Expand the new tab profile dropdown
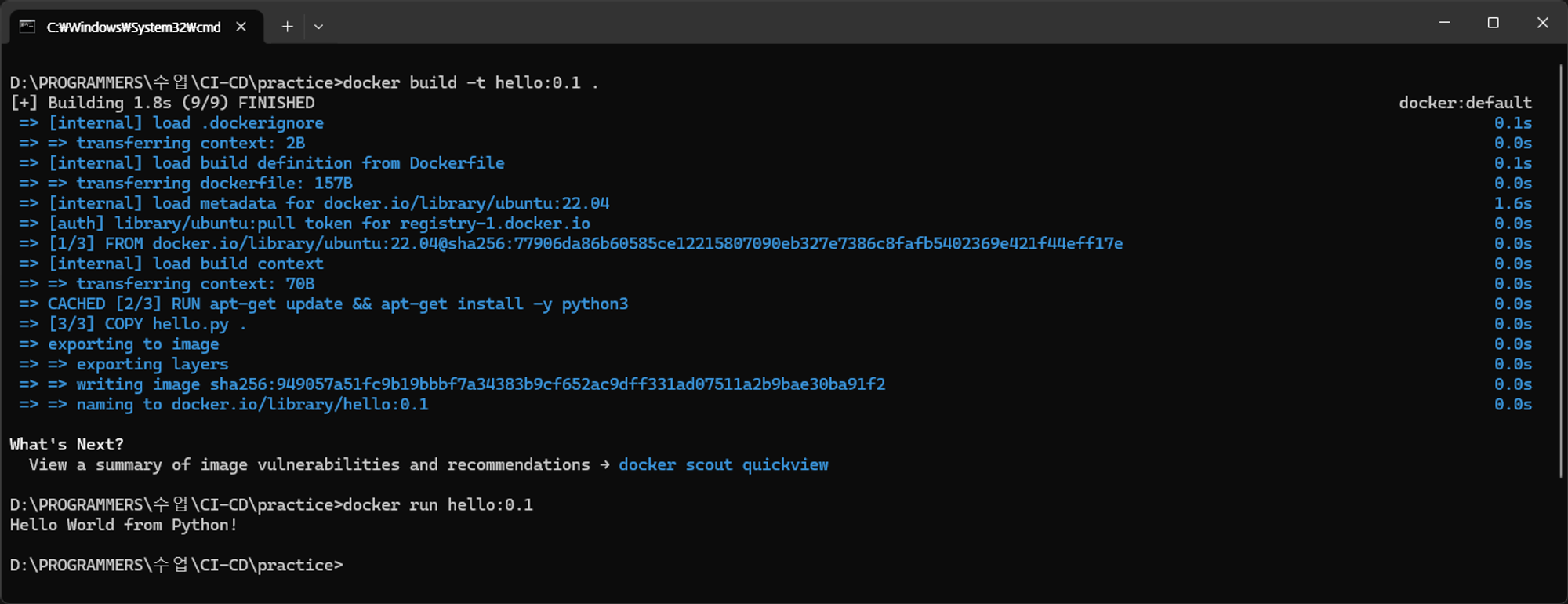1568x604 pixels. click(x=318, y=27)
